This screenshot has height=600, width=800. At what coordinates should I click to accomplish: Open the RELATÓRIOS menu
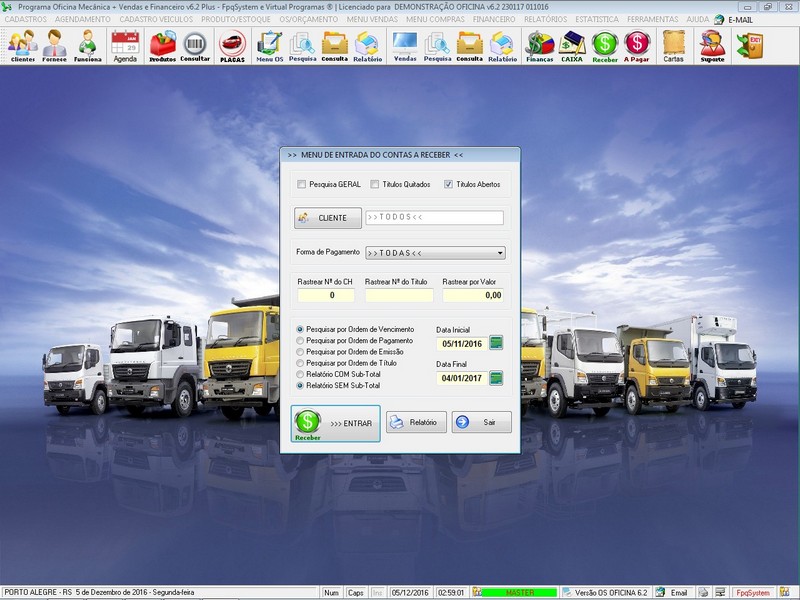click(x=545, y=19)
